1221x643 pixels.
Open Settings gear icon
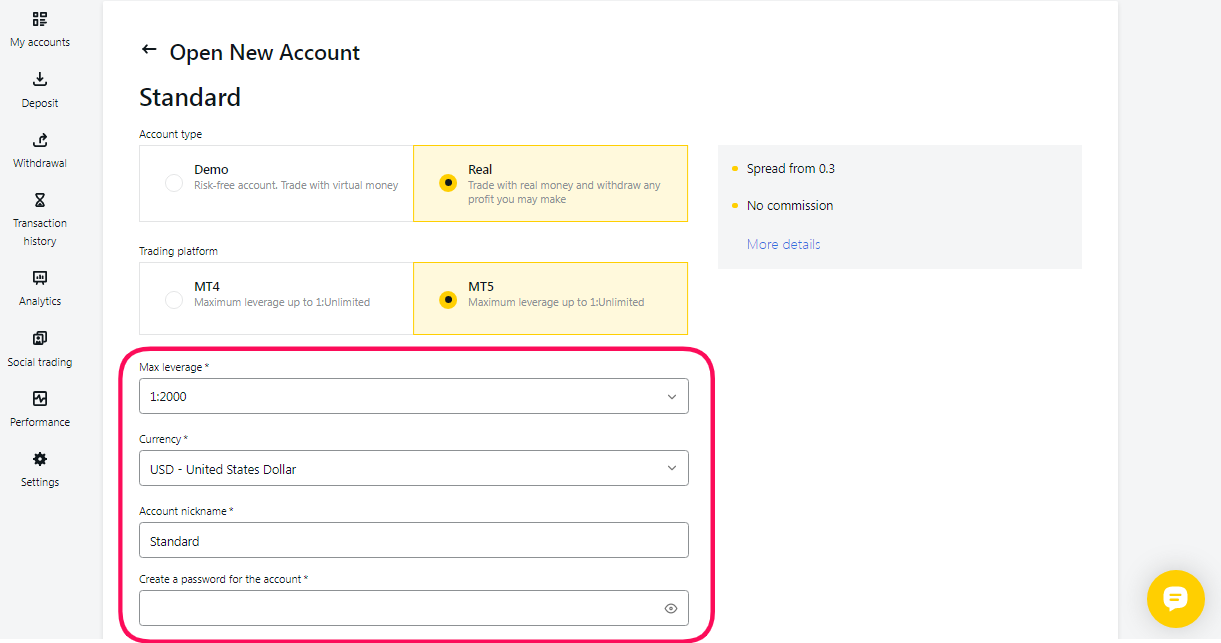coord(40,459)
